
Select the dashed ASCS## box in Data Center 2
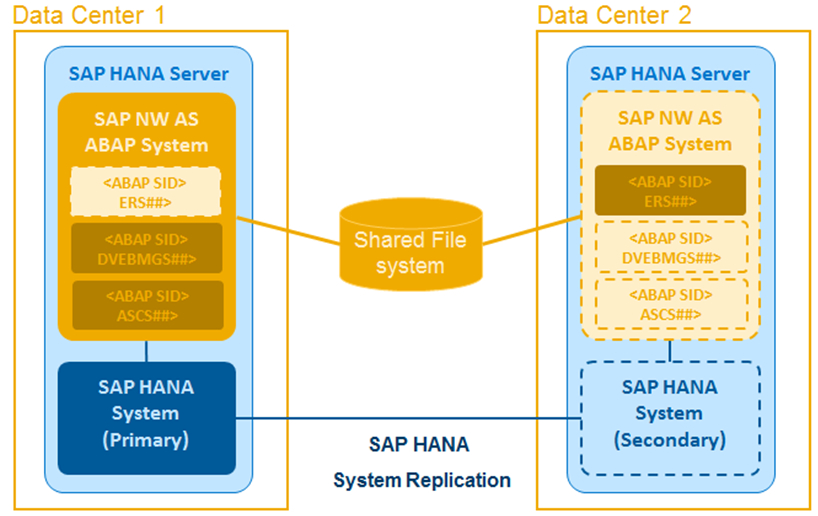(x=670, y=305)
